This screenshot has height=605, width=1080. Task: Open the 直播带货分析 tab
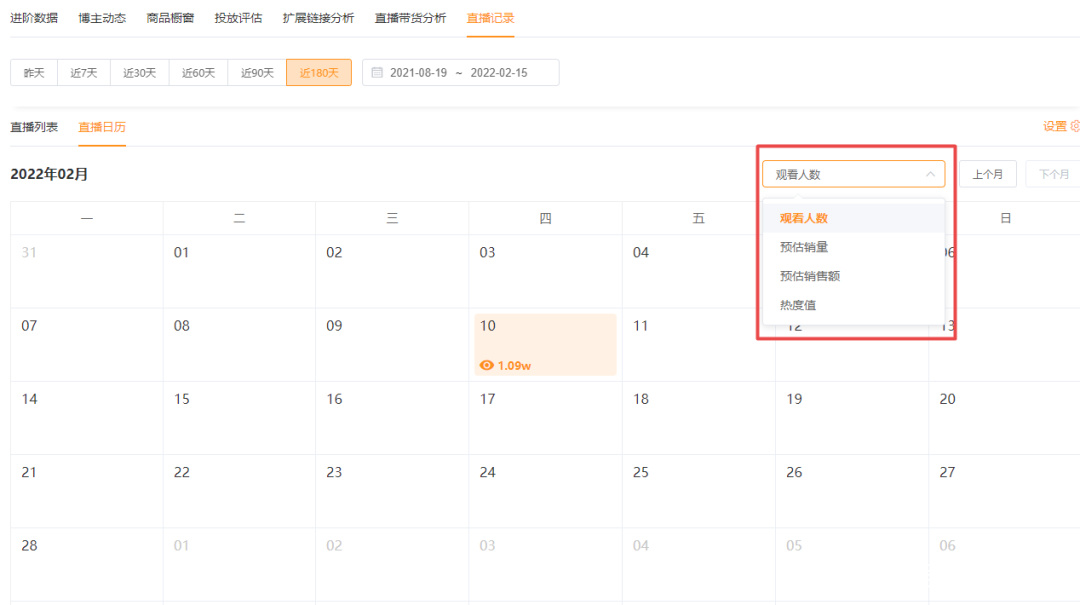pos(410,18)
